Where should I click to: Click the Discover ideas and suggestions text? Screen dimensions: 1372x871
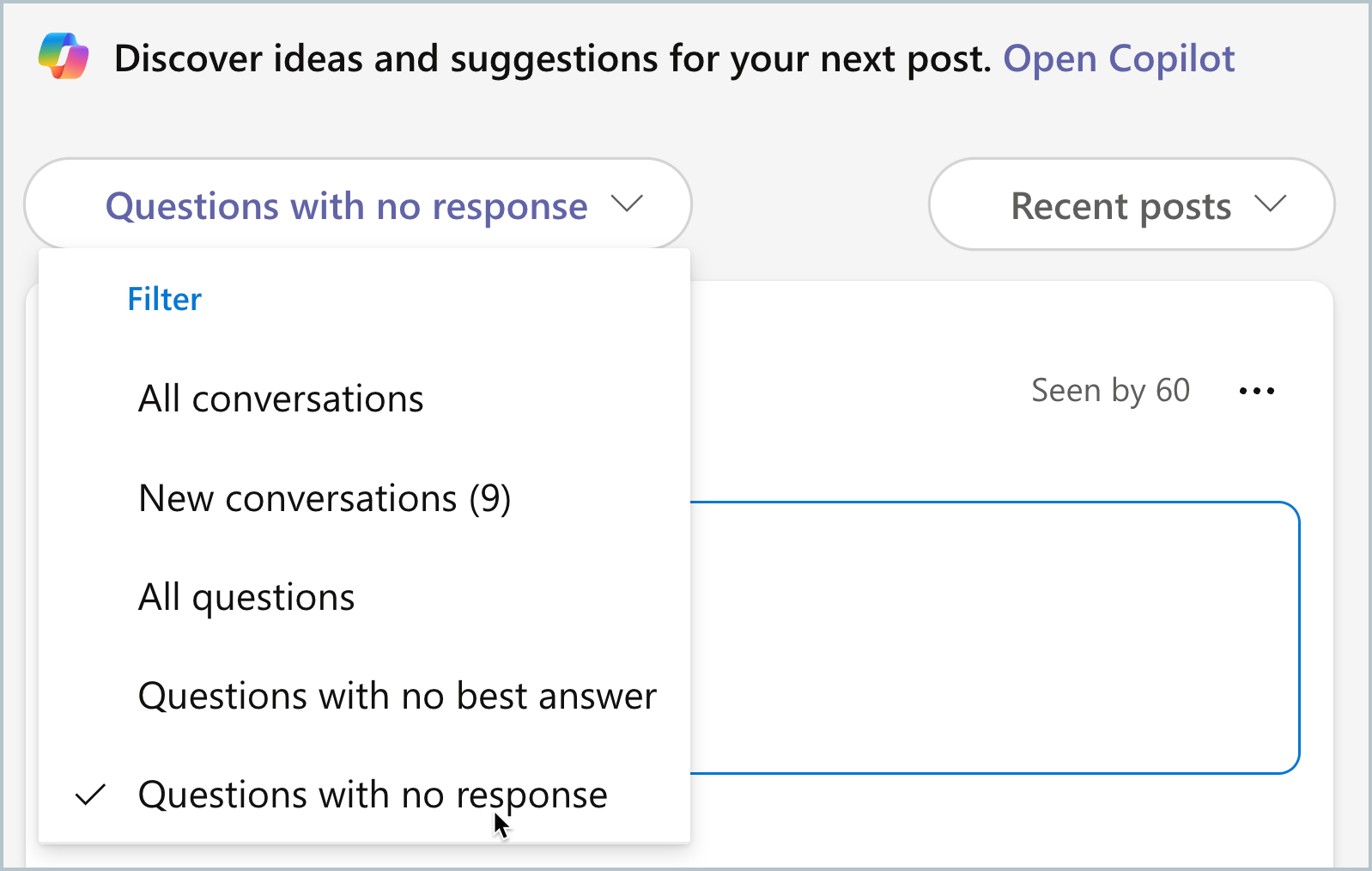click(553, 58)
